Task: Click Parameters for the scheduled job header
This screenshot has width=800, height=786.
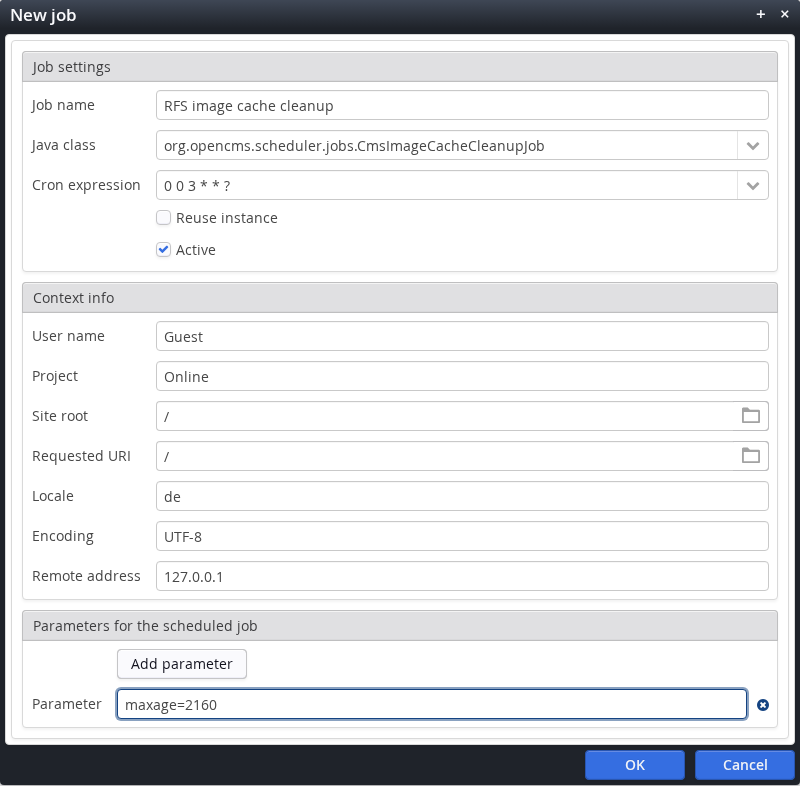Action: pos(400,625)
